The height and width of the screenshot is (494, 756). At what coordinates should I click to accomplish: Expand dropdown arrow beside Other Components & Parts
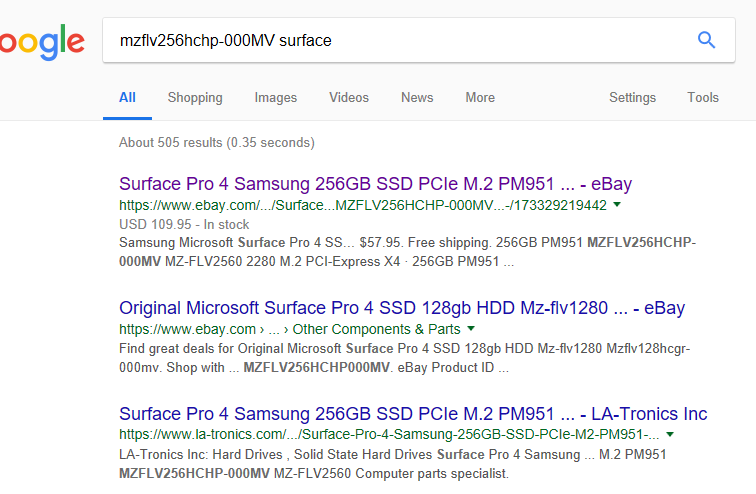[x=471, y=329]
